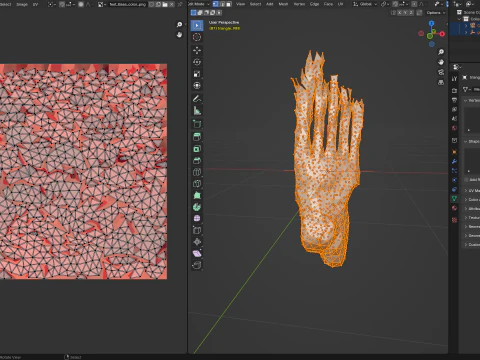Open the Face menu
480x360 pixels.
coord(328,4)
